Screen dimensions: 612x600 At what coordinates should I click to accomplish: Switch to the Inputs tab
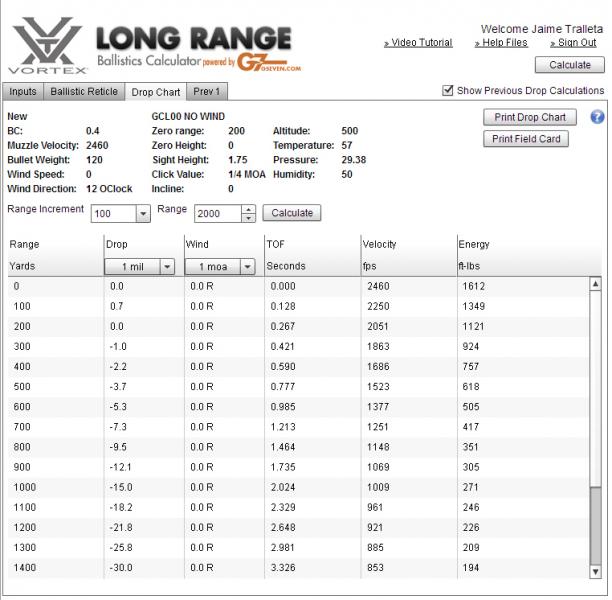(23, 92)
